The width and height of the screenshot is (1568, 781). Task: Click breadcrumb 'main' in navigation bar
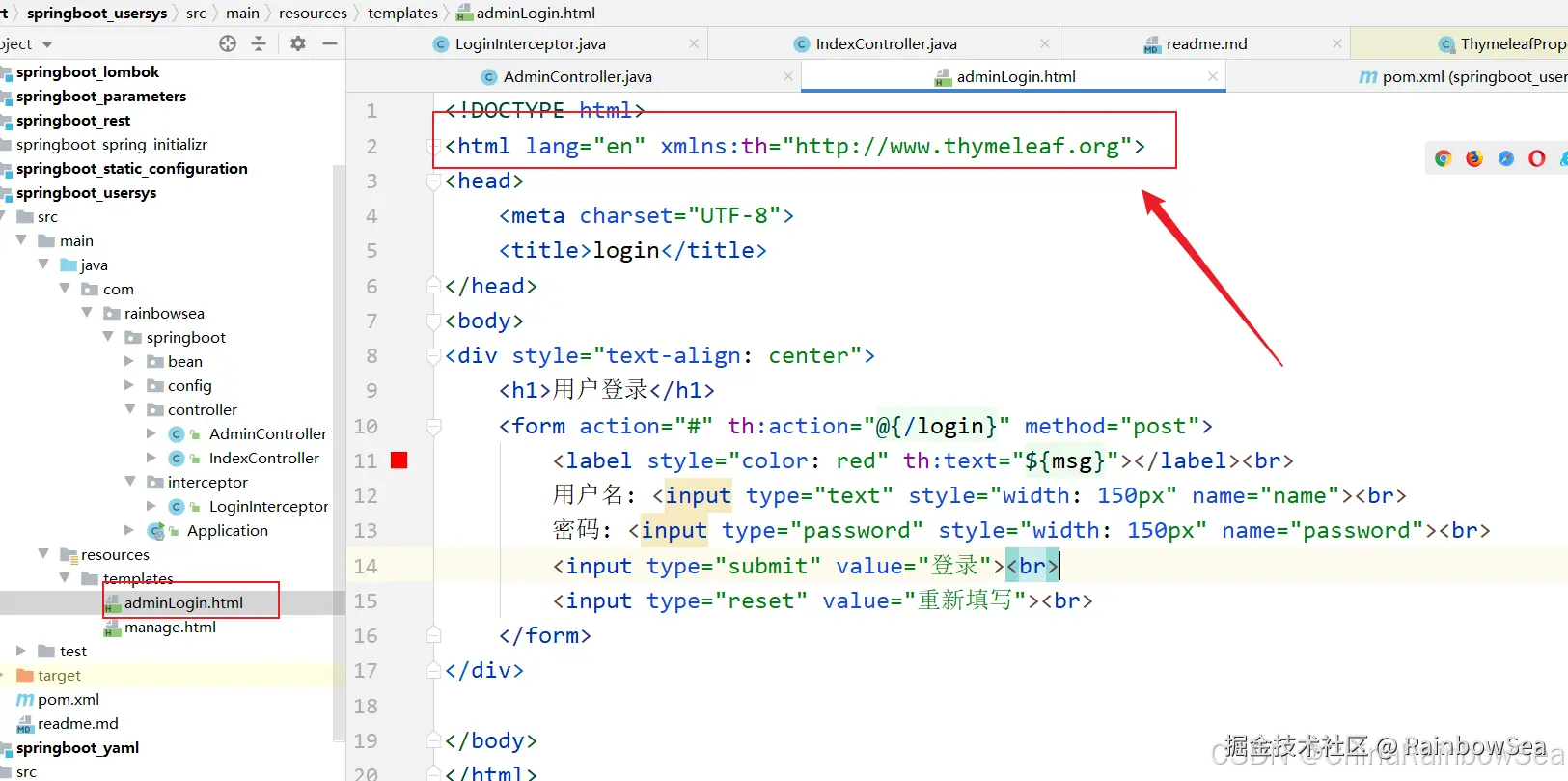(x=242, y=13)
